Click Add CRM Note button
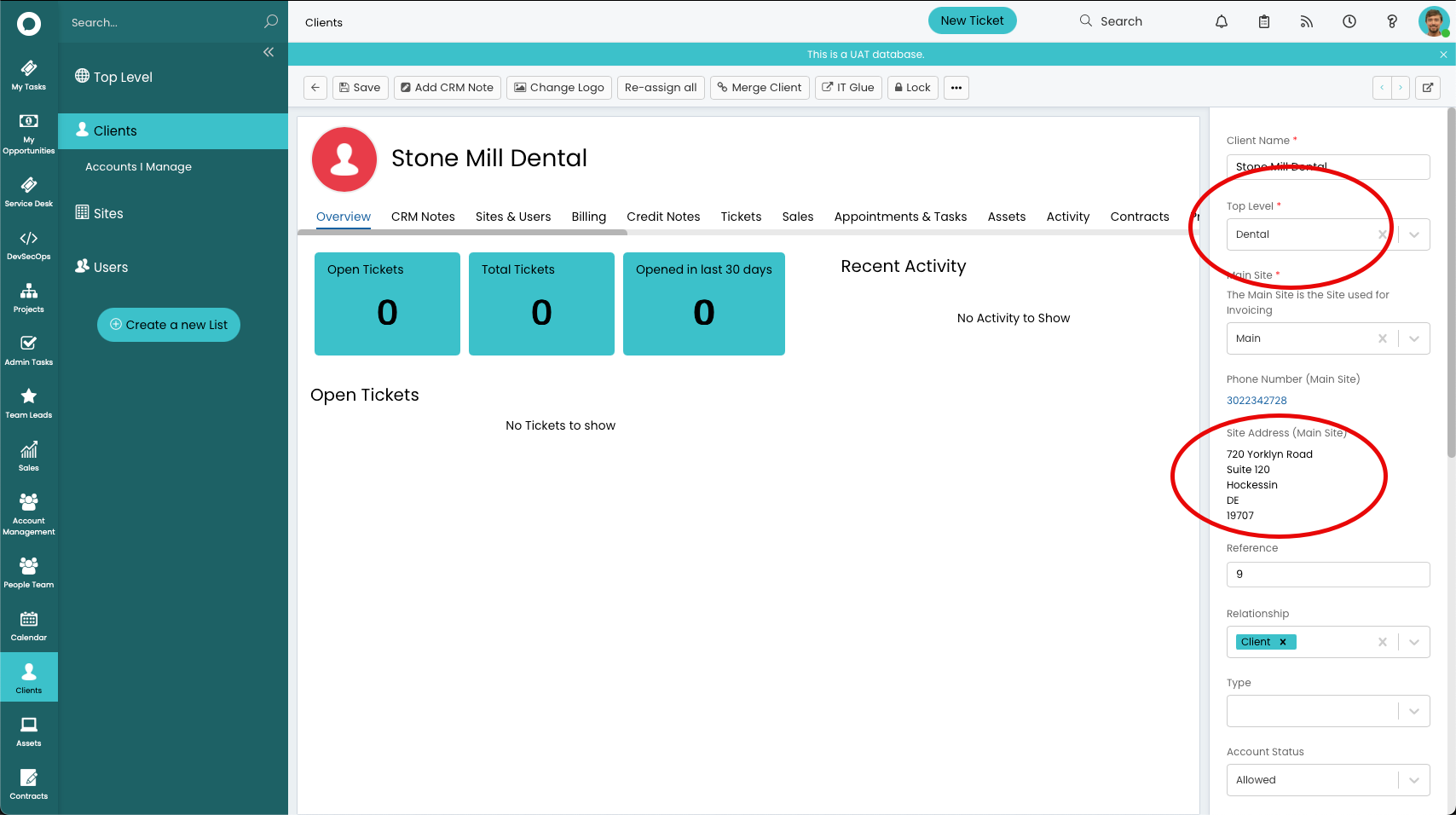The height and width of the screenshot is (815, 1456). point(448,88)
